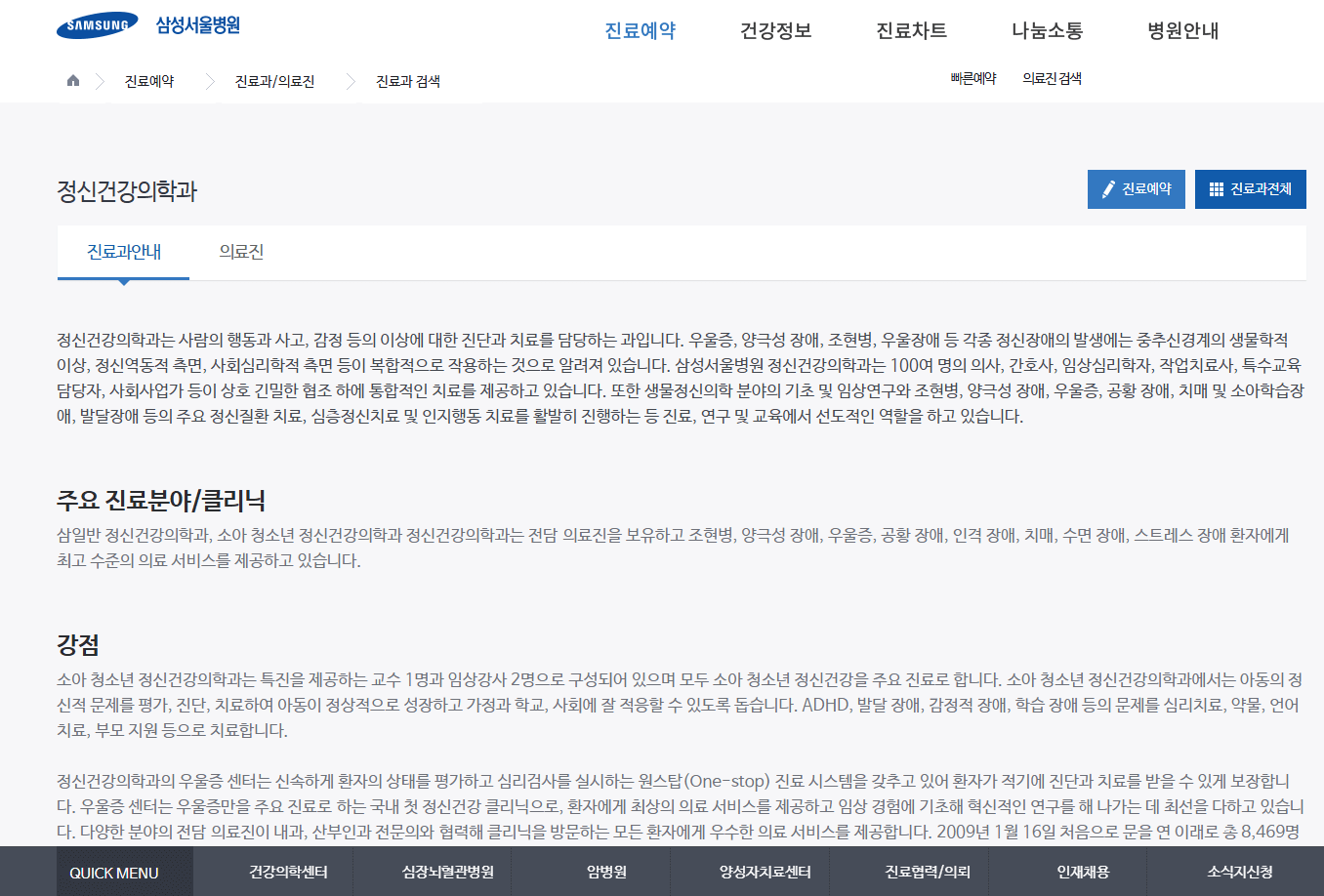Click the grid icon on 진료과전체 button

1217,188
